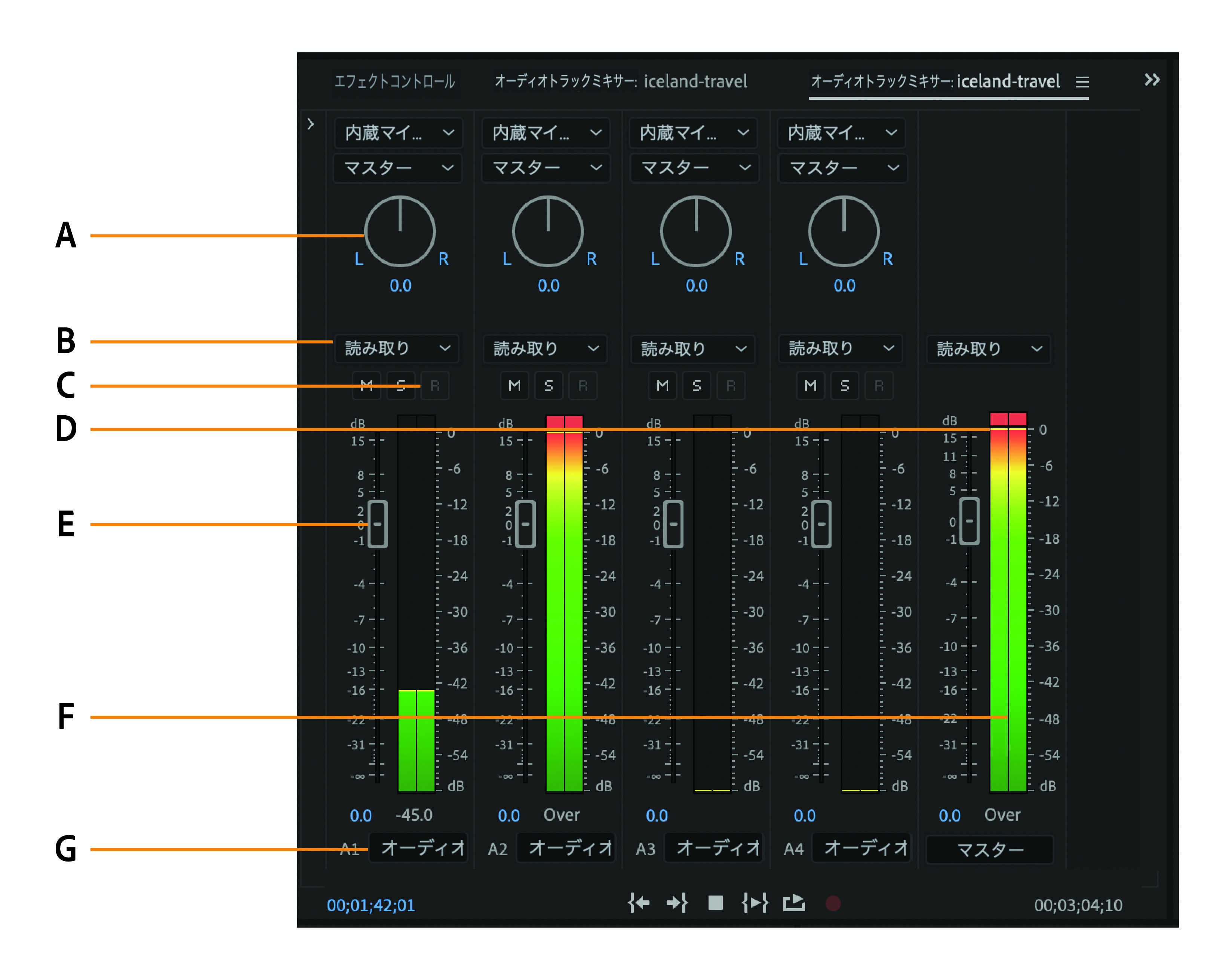The image size is (1232, 980).
Task: Switch to エフェクトコントロール tab
Action: [x=394, y=81]
